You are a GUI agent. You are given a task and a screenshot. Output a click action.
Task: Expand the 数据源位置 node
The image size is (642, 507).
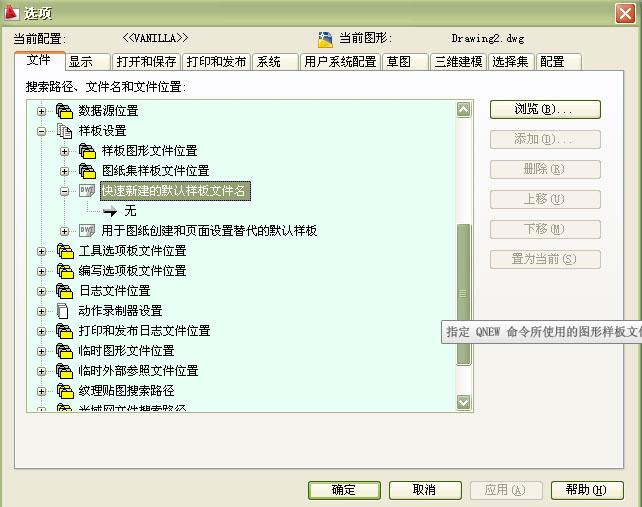41,111
